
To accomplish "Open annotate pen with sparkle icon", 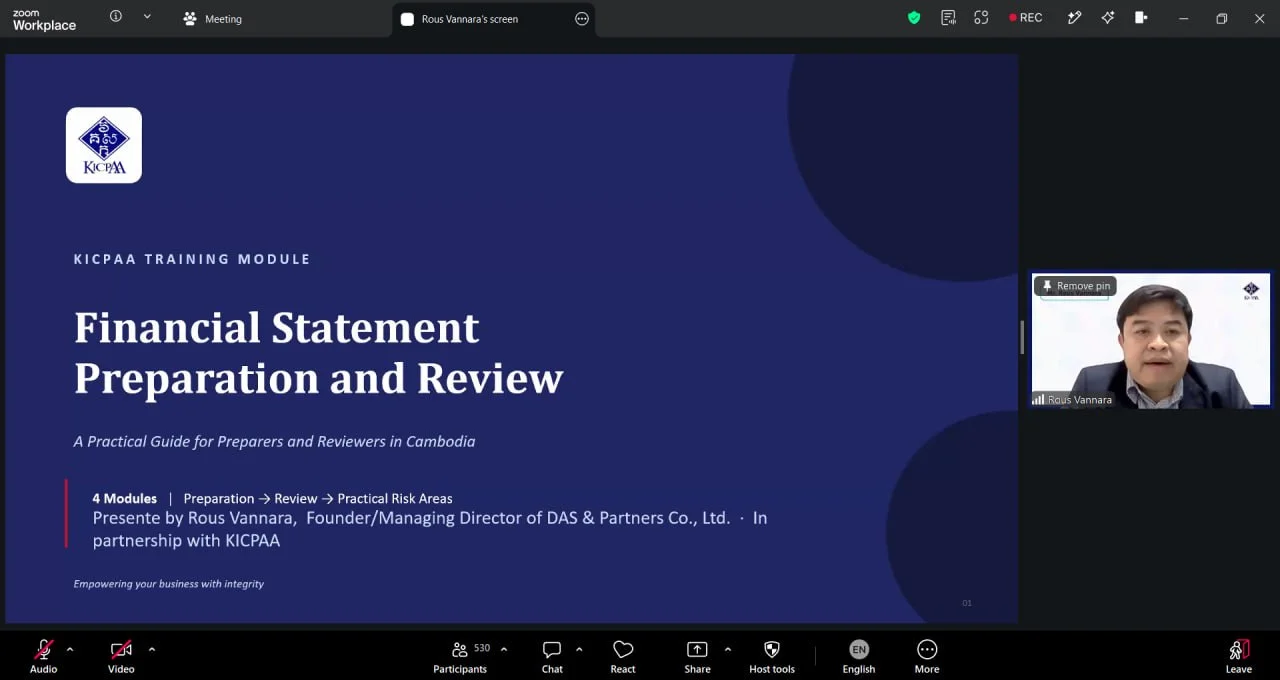I will tap(1074, 18).
